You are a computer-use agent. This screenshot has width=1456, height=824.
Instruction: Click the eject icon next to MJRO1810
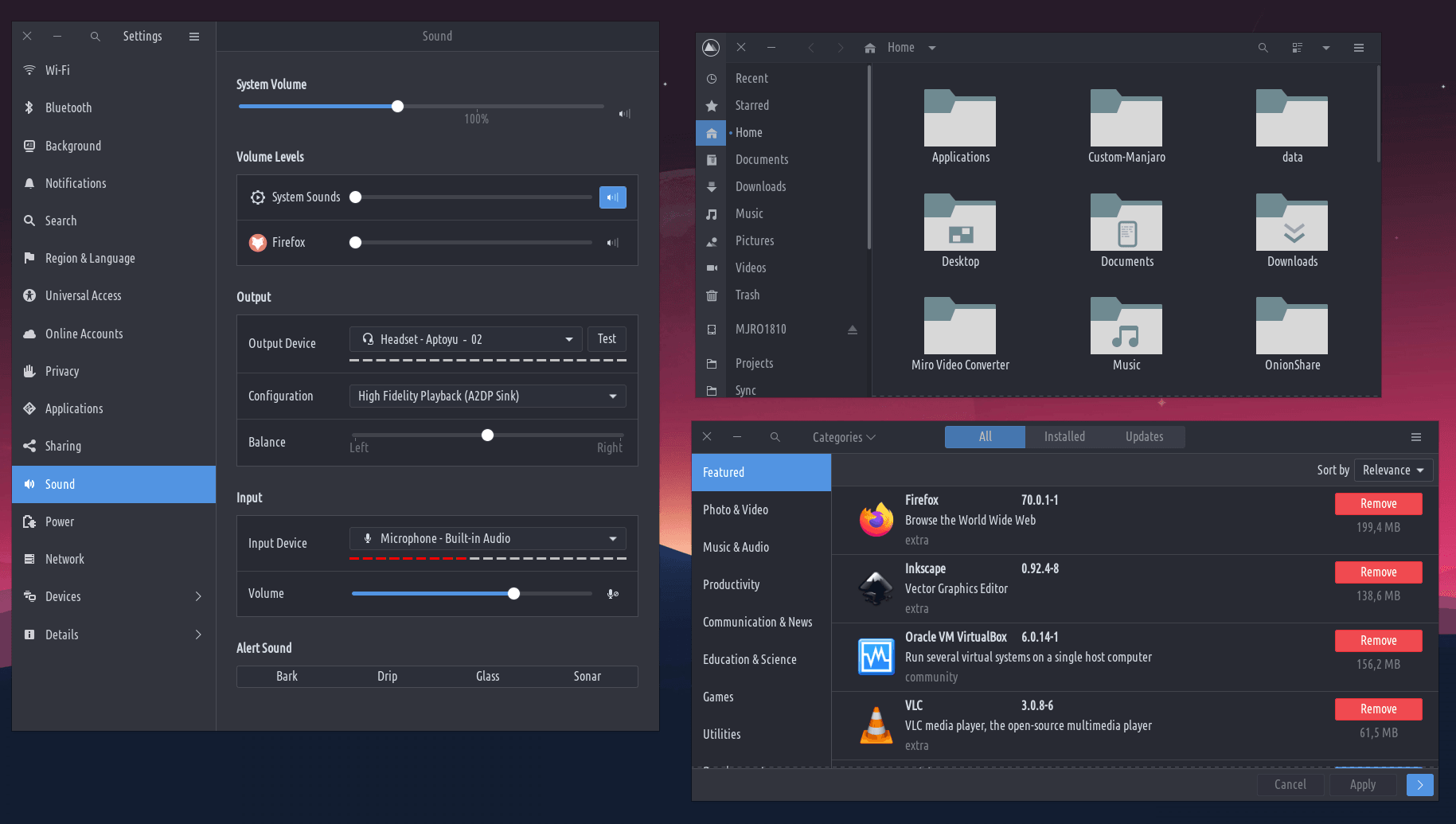coord(852,330)
